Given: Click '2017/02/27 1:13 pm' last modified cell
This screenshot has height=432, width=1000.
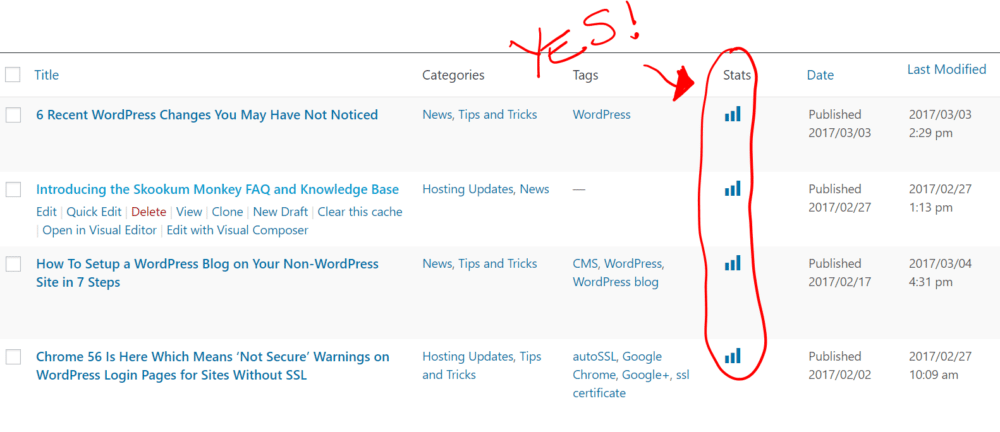Looking at the screenshot, I should point(940,198).
